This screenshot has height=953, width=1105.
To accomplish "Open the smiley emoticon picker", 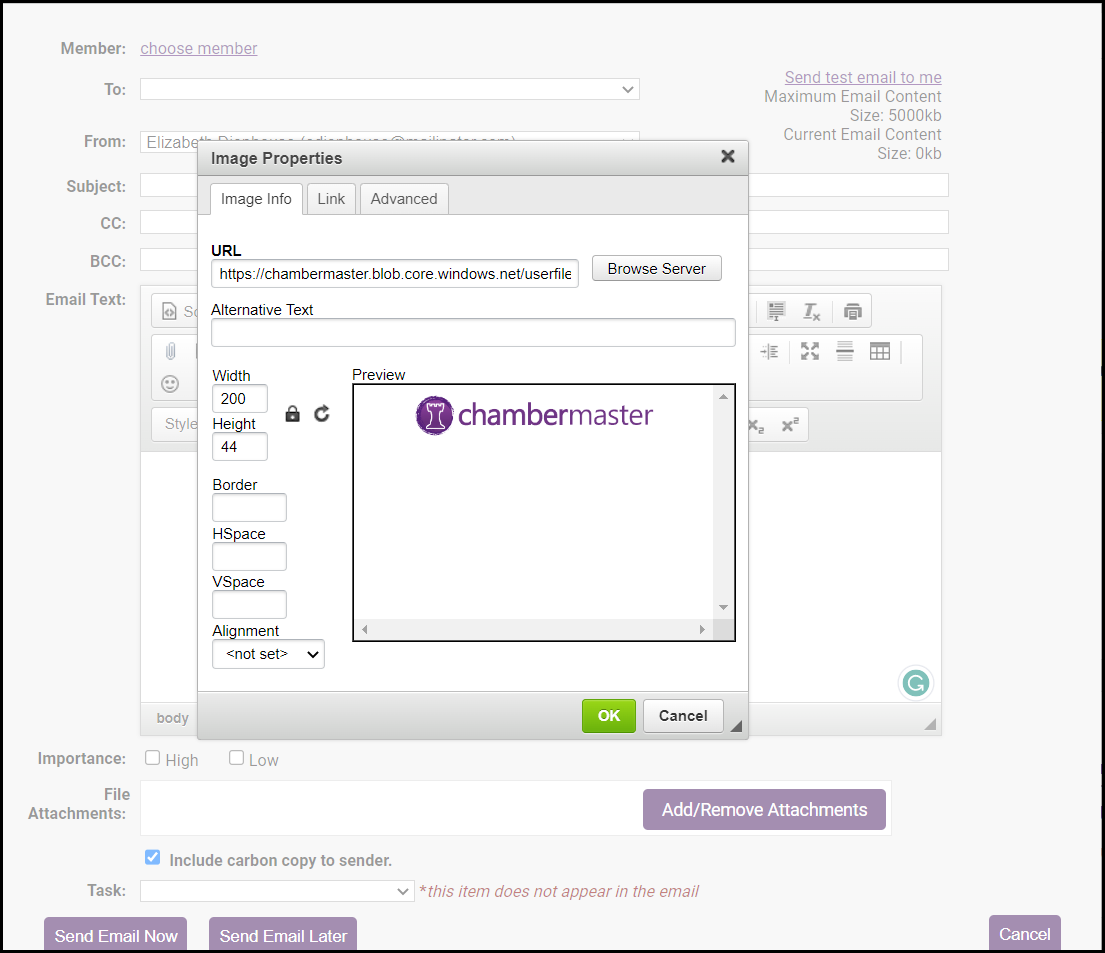I will (170, 384).
